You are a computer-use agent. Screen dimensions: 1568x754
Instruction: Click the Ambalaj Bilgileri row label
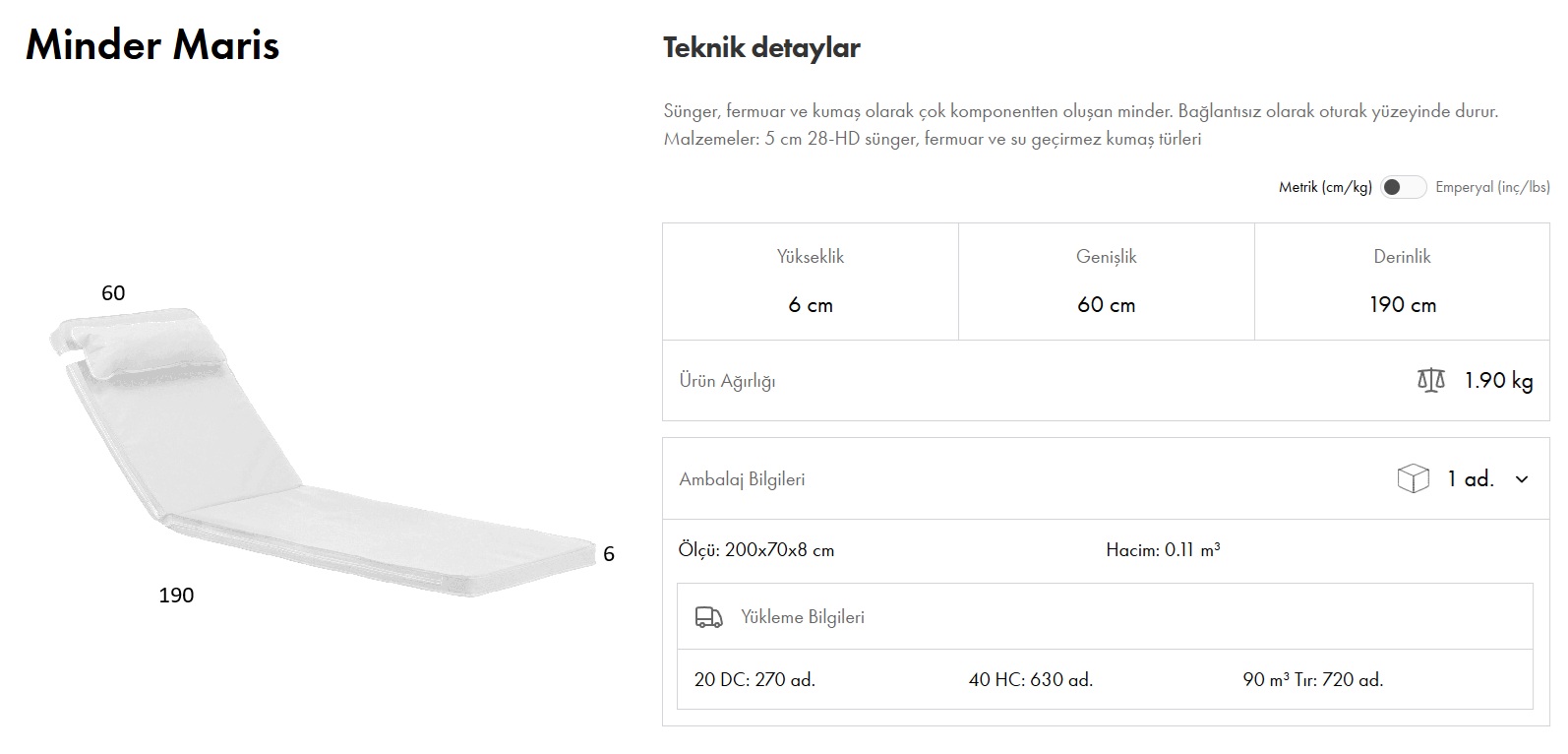[x=742, y=479]
